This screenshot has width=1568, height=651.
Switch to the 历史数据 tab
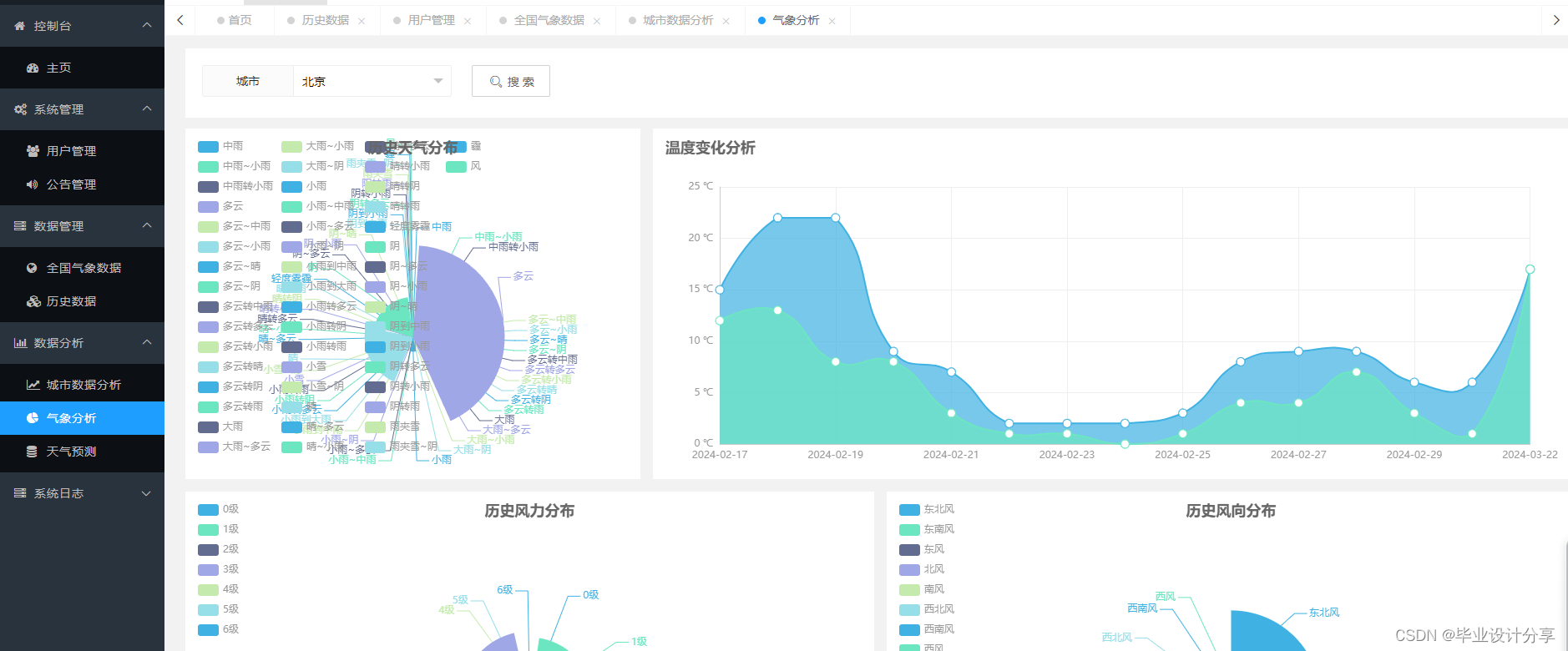326,20
